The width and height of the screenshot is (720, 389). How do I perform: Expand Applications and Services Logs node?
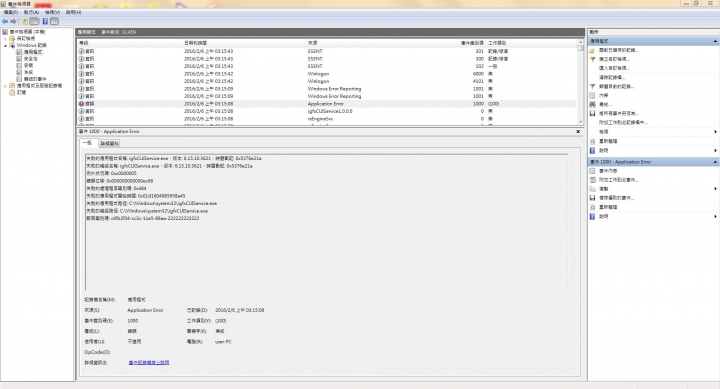6,86
